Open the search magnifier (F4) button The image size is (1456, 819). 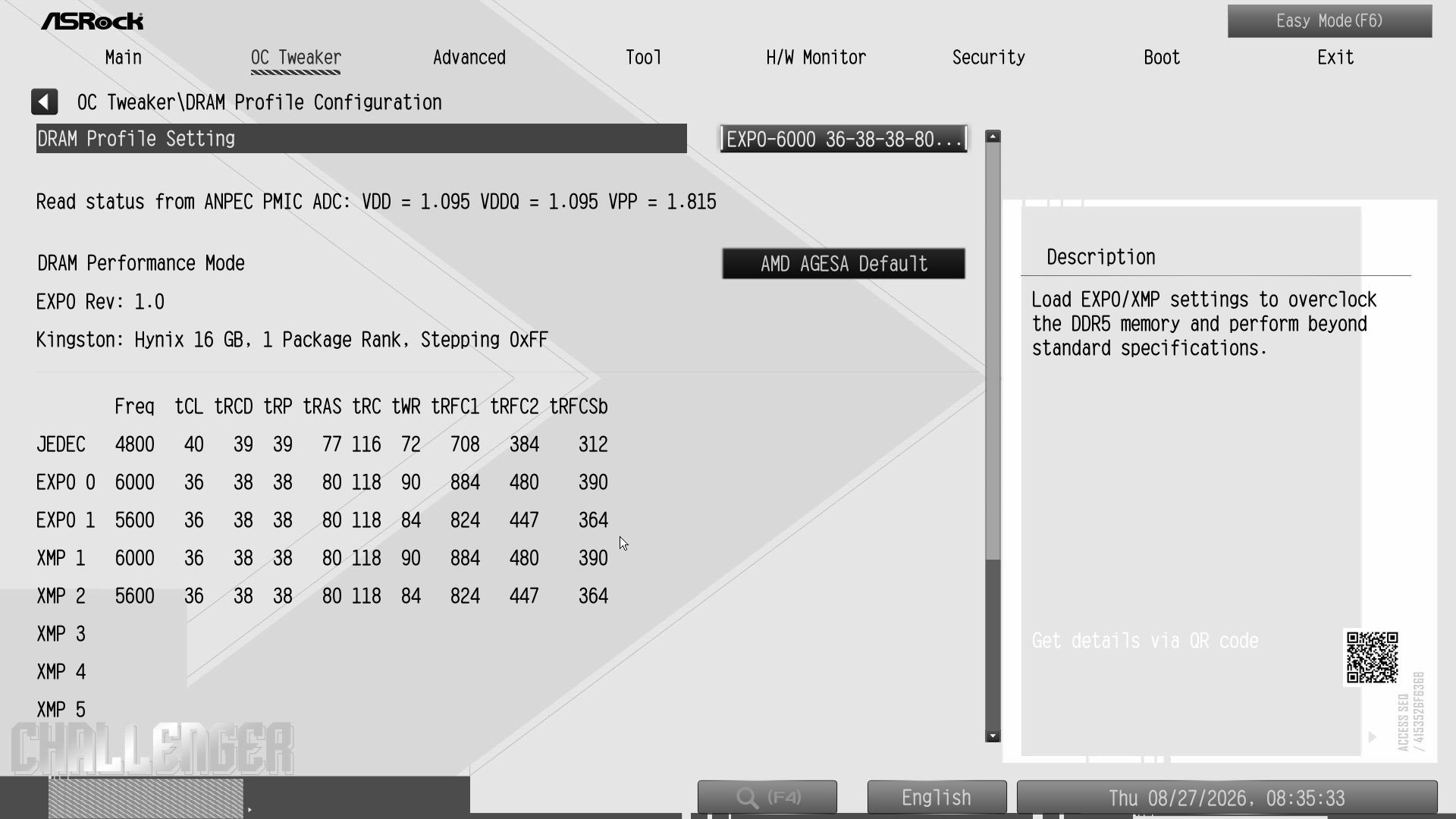(767, 798)
